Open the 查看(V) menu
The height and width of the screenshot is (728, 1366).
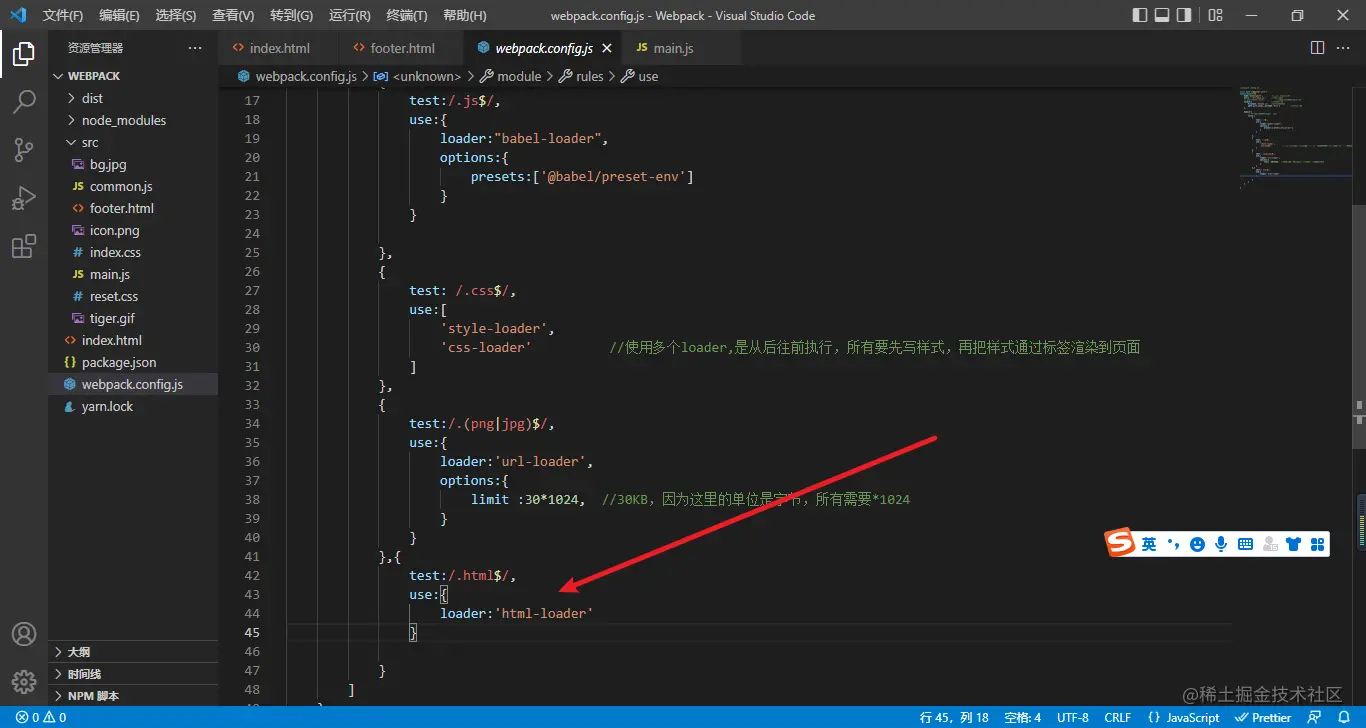233,15
